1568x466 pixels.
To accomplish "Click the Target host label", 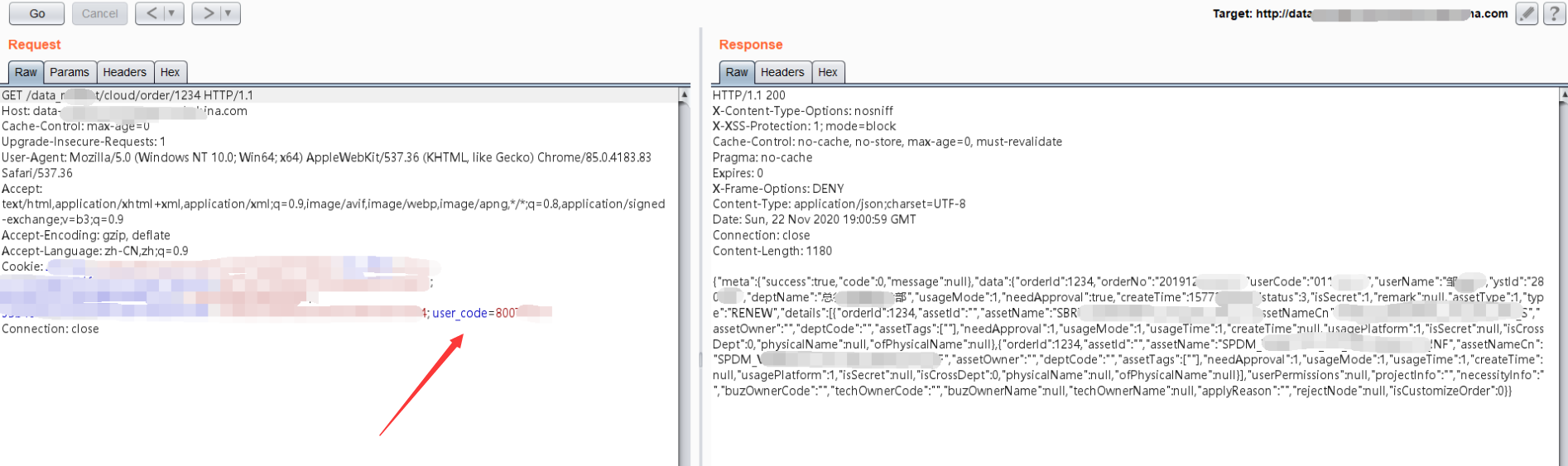I will coord(1360,13).
